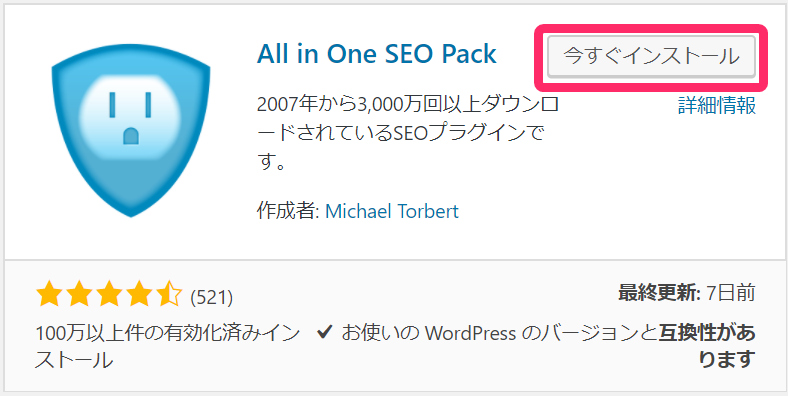Click the outlet face inside the shield logo
This screenshot has height=396, width=788.
click(131, 118)
